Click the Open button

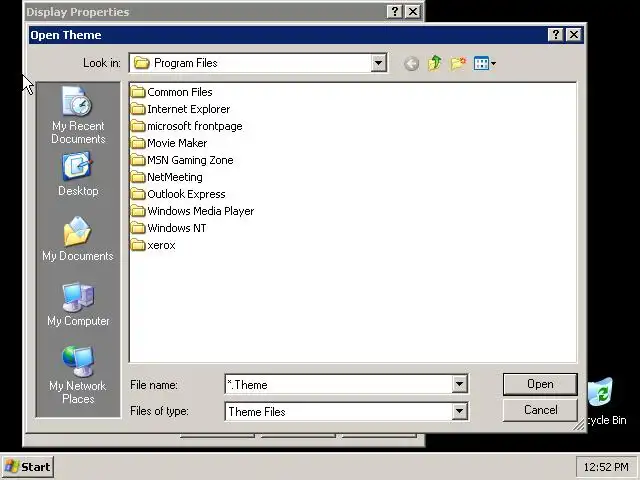[540, 384]
